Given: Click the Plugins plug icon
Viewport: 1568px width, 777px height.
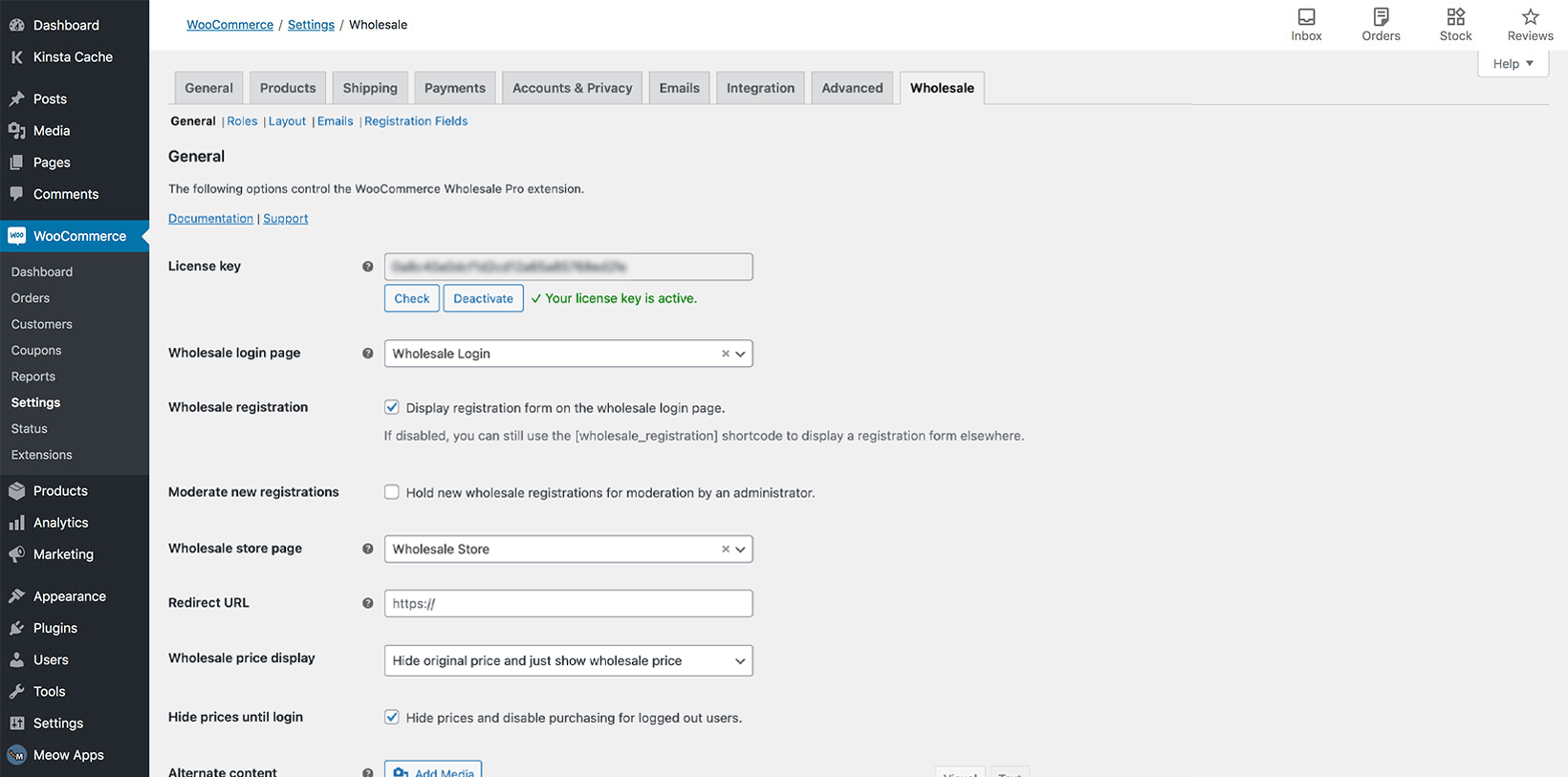Looking at the screenshot, I should tap(17, 628).
